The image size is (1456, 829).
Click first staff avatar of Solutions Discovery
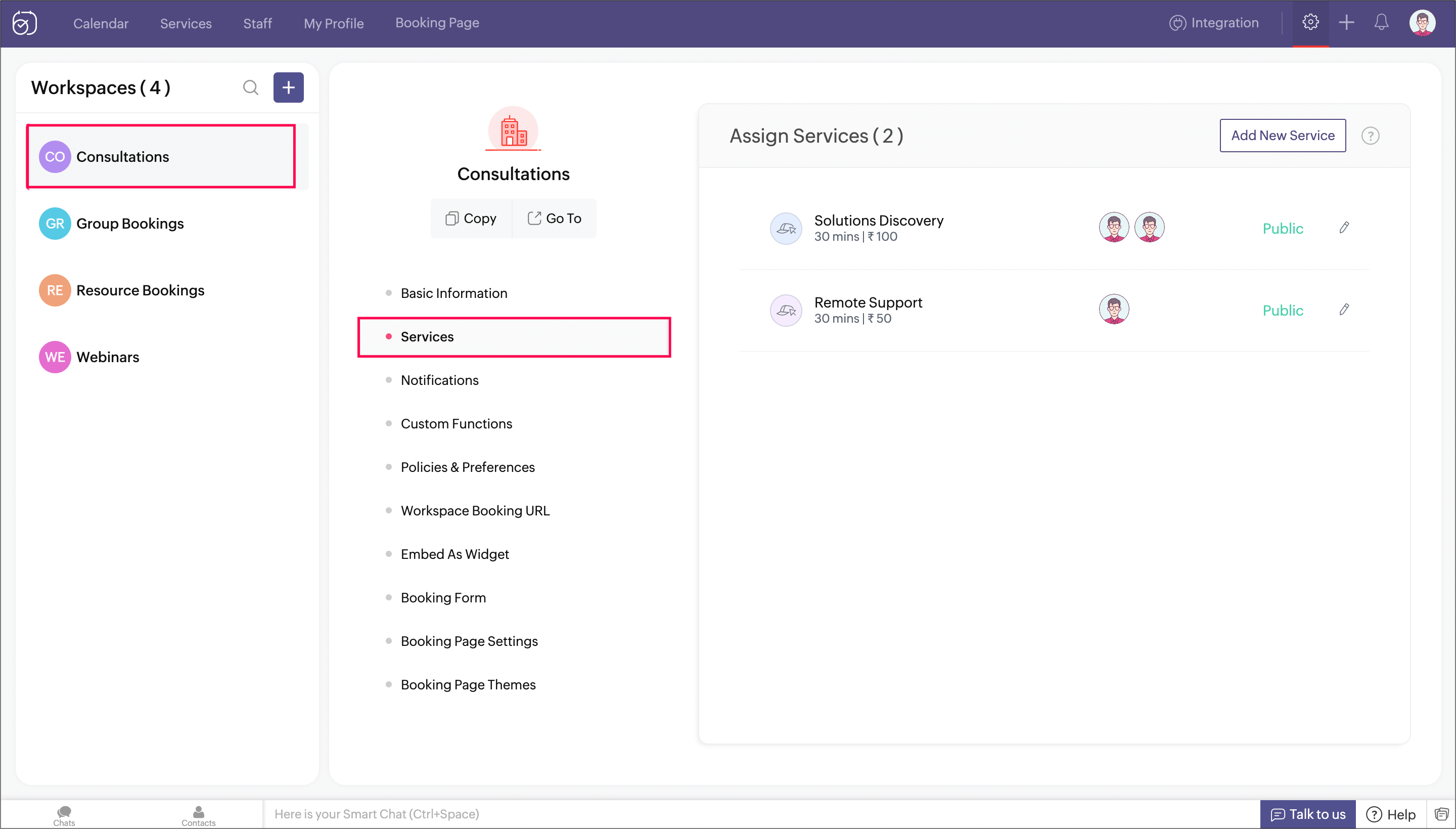click(1114, 227)
